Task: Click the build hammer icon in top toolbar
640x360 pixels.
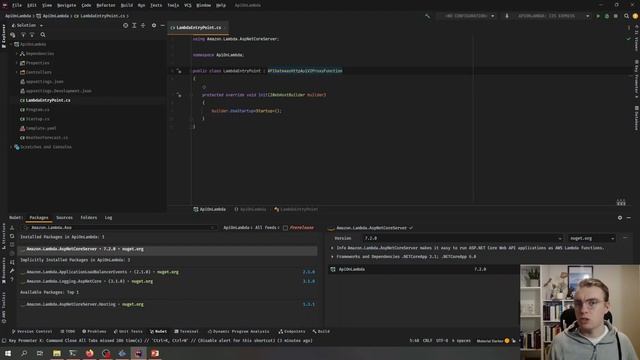Action: point(427,16)
